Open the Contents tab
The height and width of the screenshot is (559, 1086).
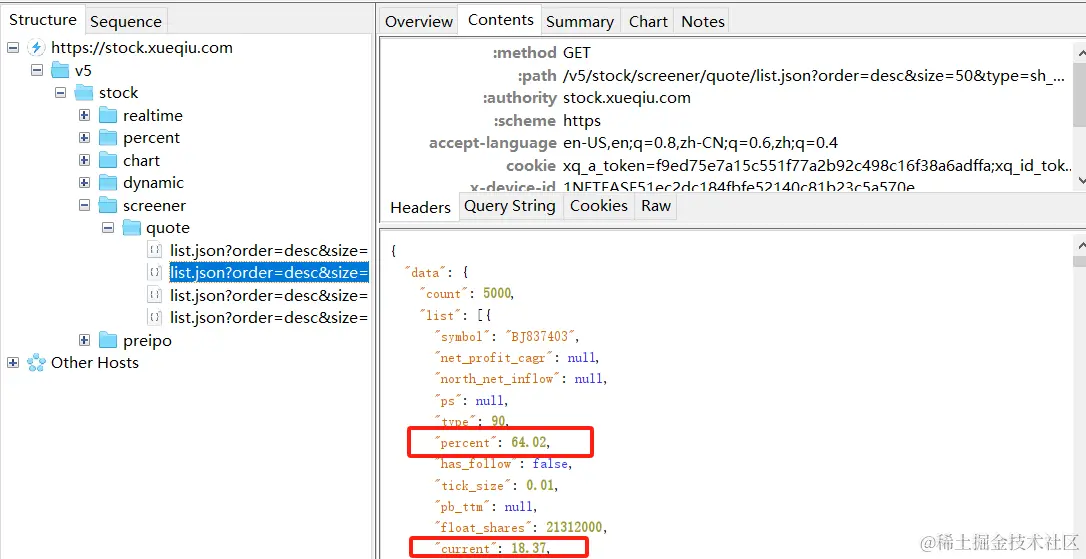click(501, 20)
